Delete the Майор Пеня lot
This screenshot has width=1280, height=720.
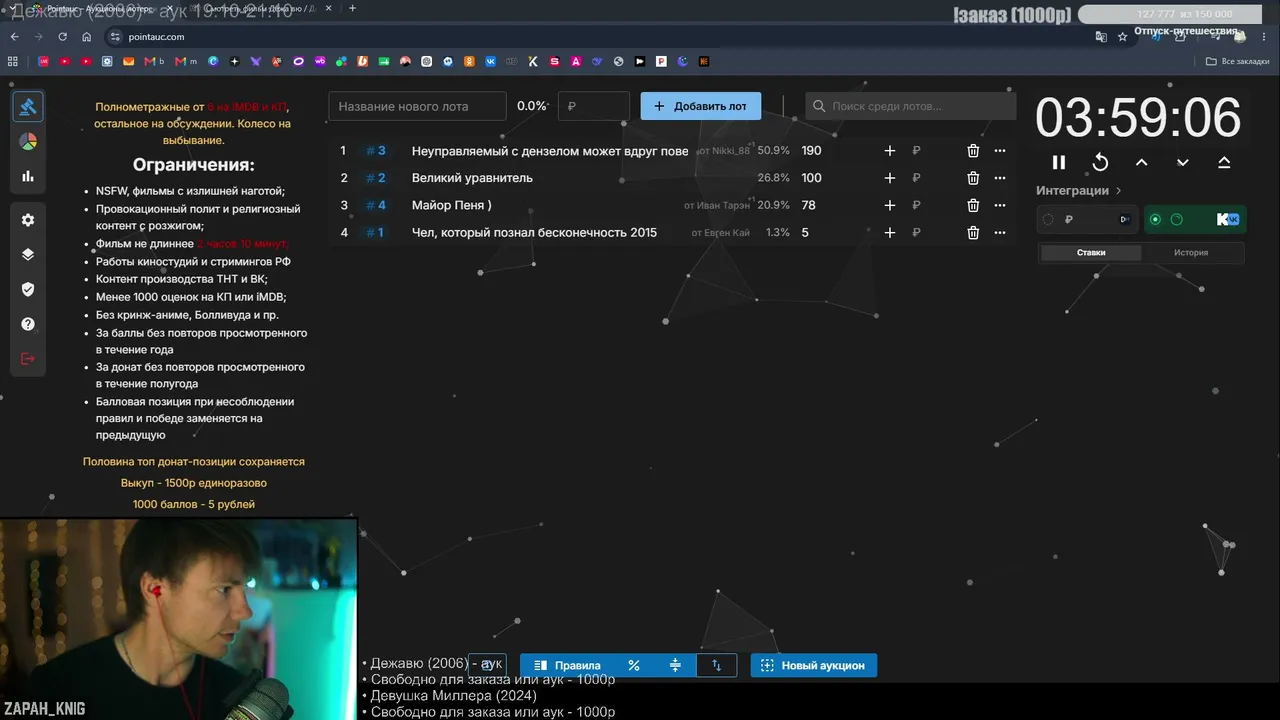(x=973, y=205)
